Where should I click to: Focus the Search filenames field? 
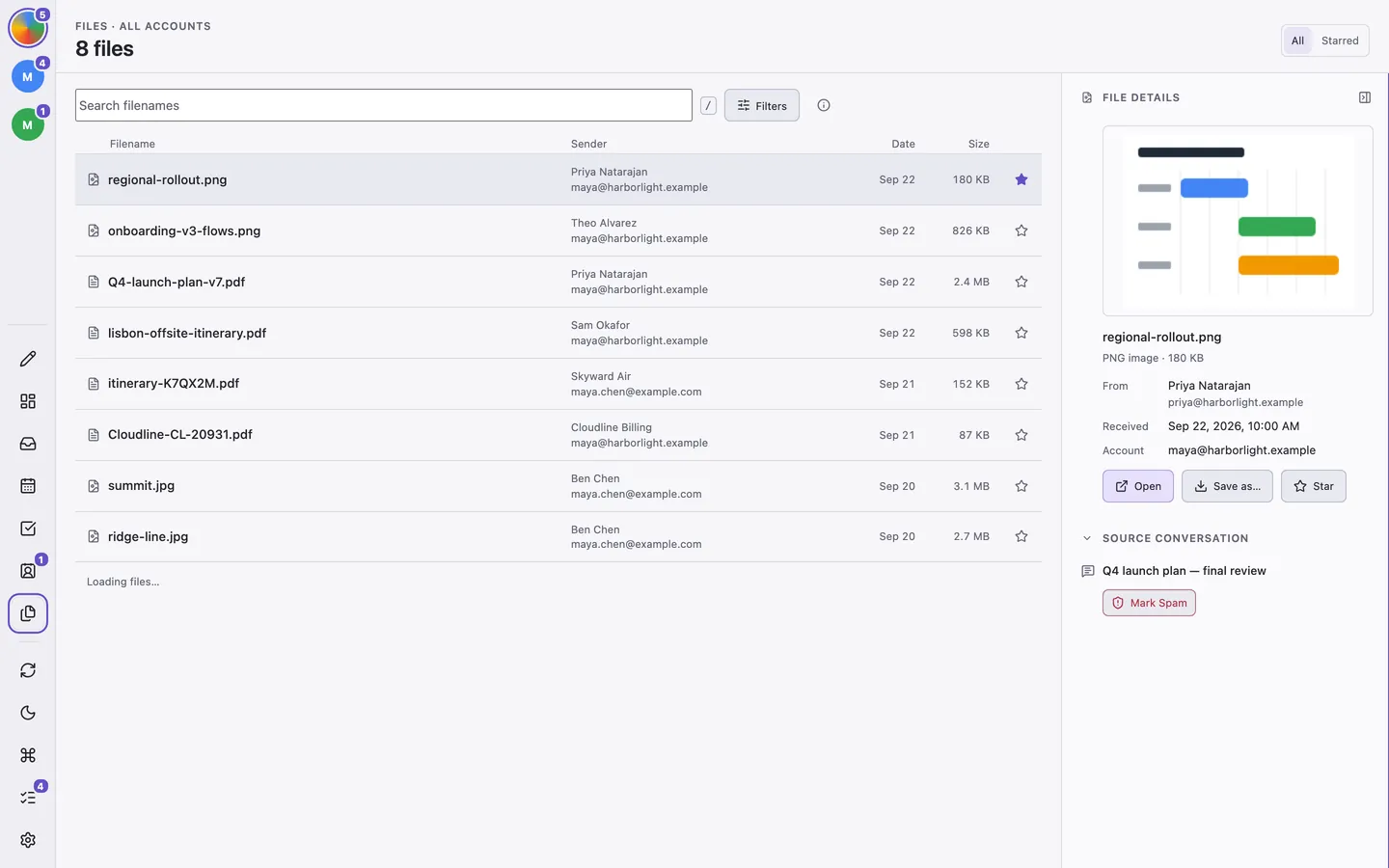[384, 105]
